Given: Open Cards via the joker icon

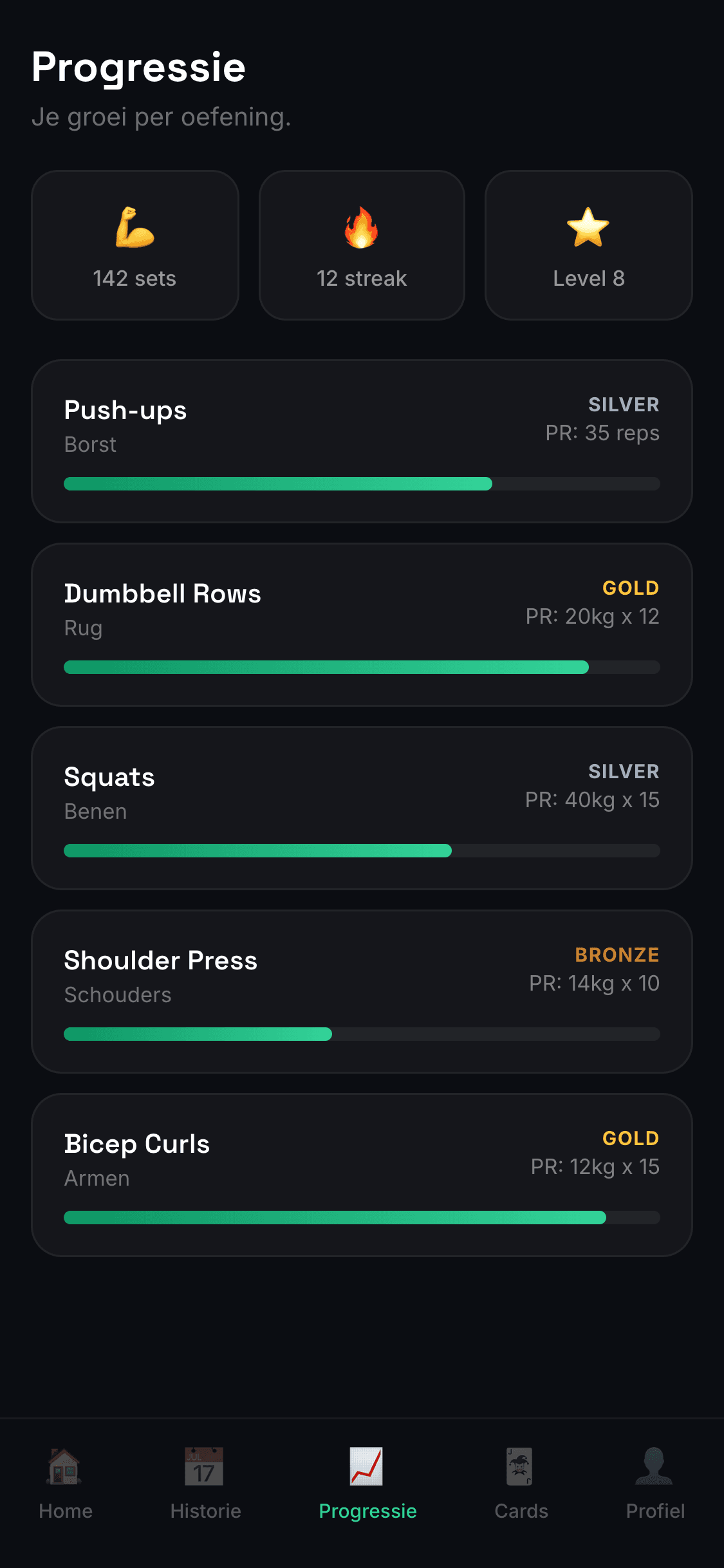Looking at the screenshot, I should (x=520, y=1466).
